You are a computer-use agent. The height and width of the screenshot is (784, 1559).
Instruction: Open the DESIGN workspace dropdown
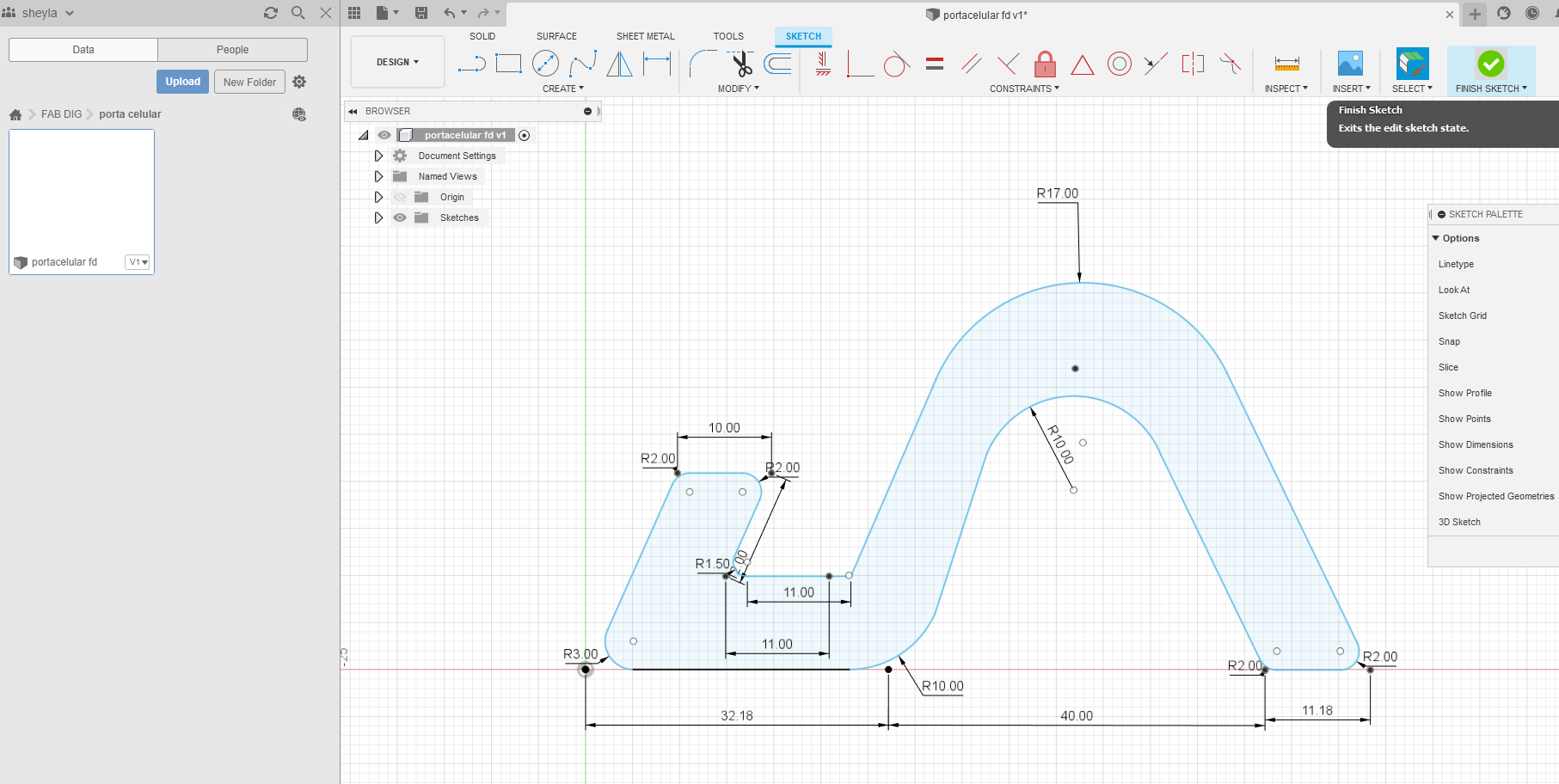[x=397, y=62]
